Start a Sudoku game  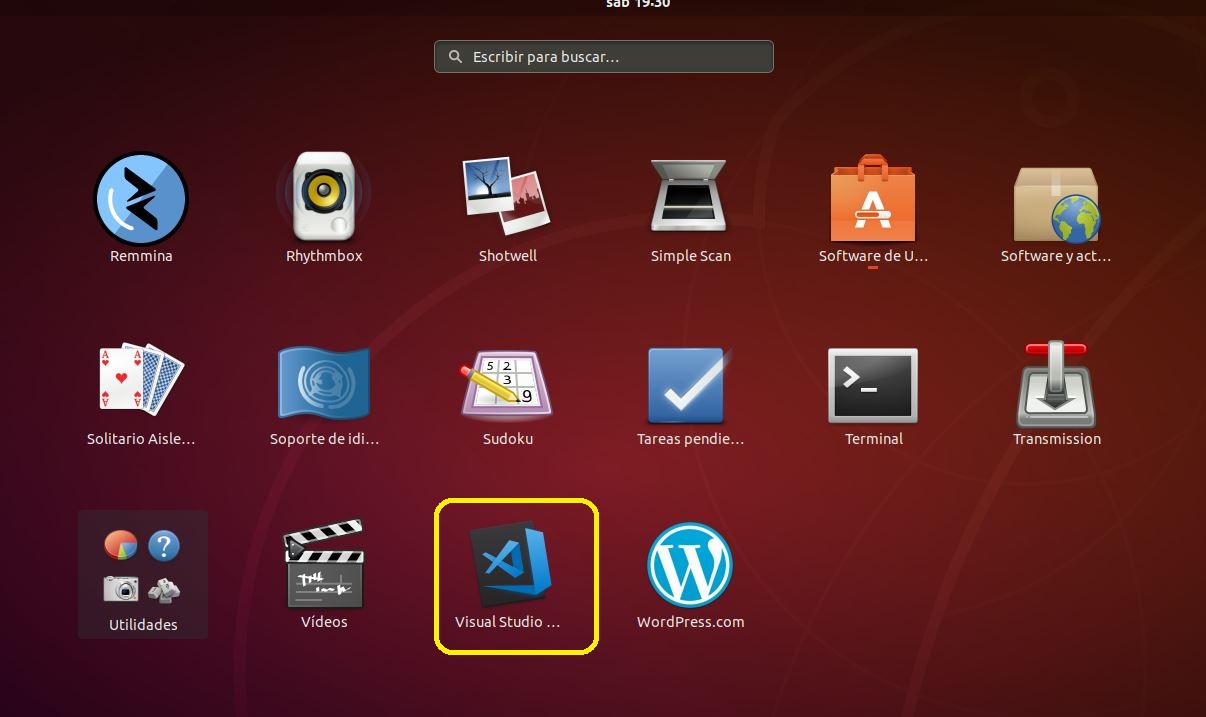click(506, 380)
